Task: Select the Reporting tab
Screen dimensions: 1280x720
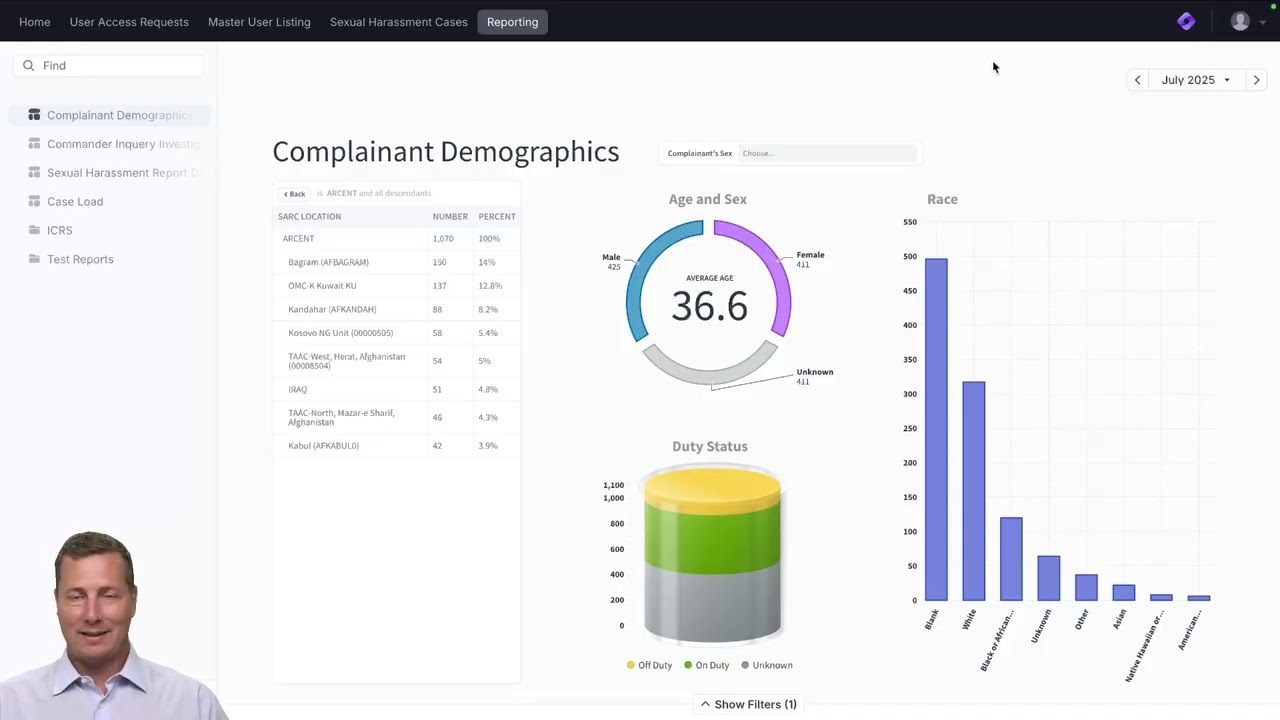Action: 512,22
